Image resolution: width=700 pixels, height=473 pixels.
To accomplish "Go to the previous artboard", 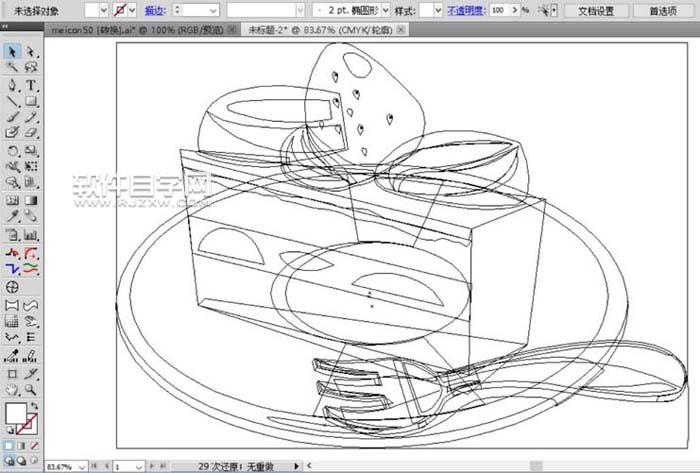I will coord(107,466).
